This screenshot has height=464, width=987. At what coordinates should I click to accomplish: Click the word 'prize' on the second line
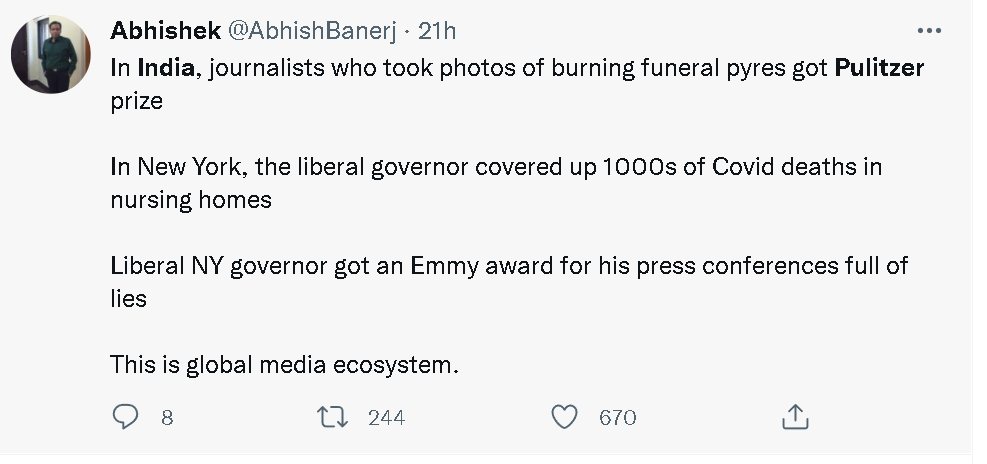136,102
